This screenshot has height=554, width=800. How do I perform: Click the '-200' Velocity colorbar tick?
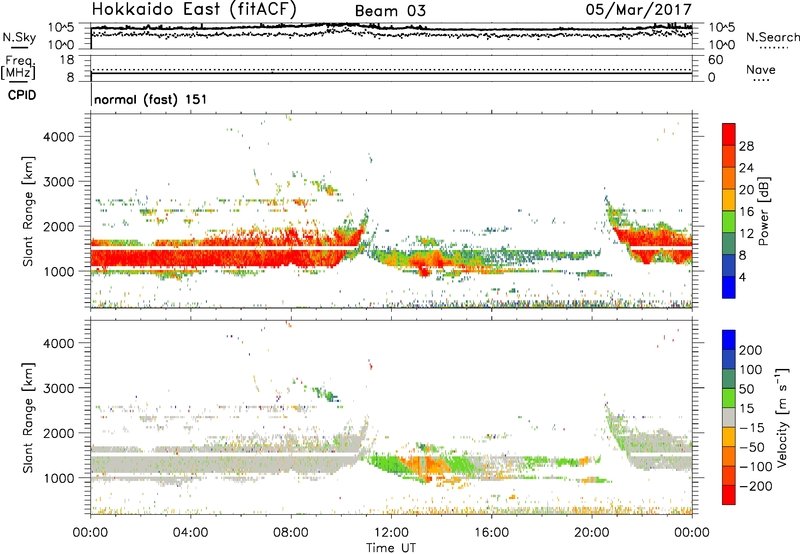coord(756,486)
